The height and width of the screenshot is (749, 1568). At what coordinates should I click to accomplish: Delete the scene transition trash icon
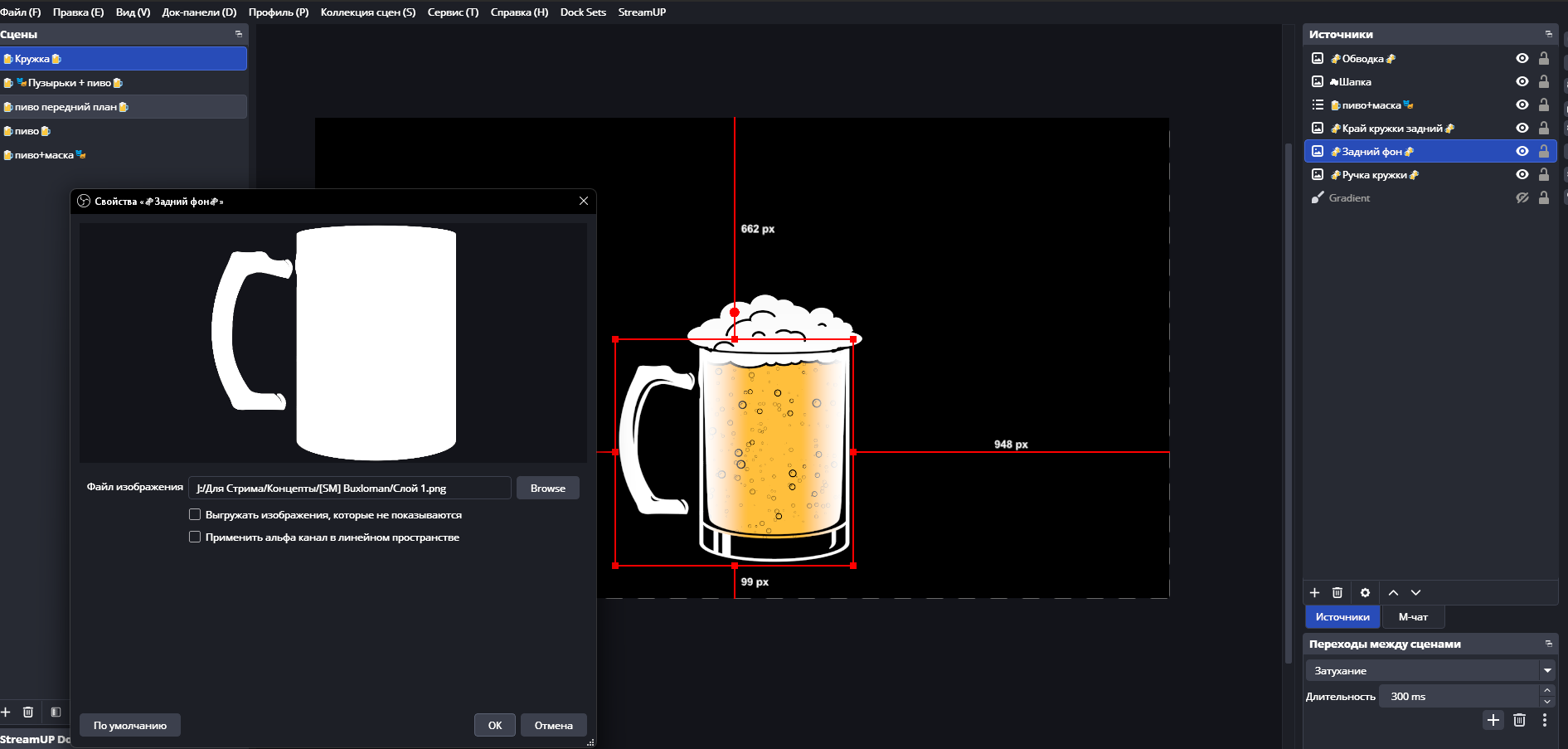1519,720
